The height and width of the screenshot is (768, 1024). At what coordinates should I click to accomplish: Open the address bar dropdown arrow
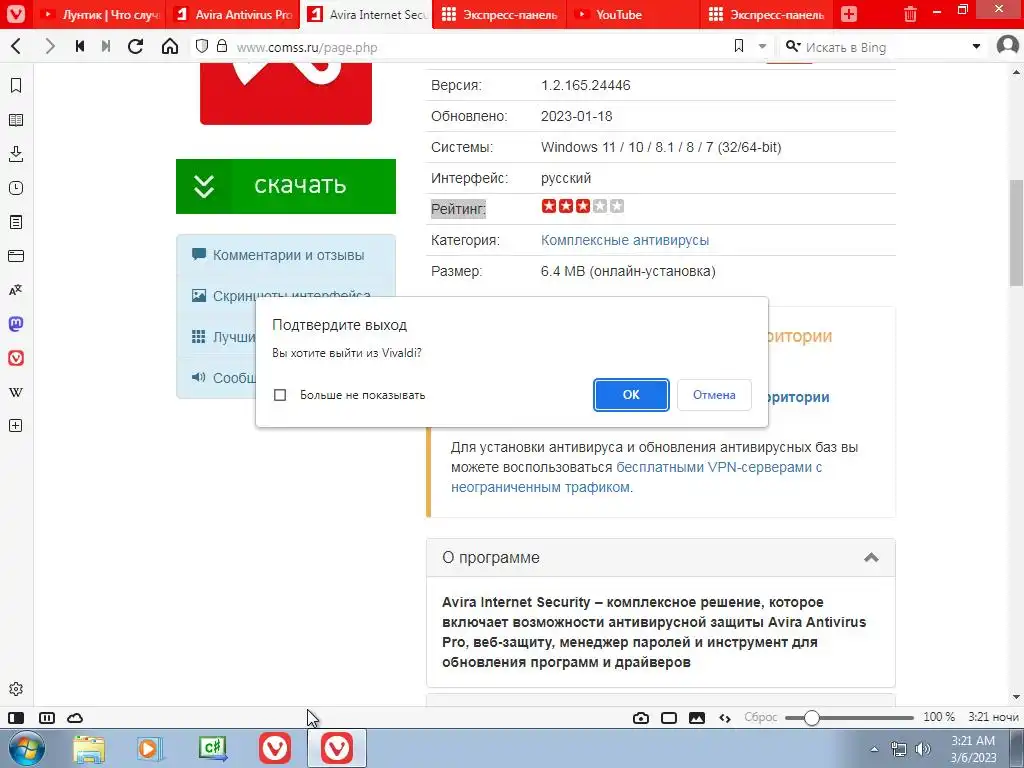click(x=762, y=46)
